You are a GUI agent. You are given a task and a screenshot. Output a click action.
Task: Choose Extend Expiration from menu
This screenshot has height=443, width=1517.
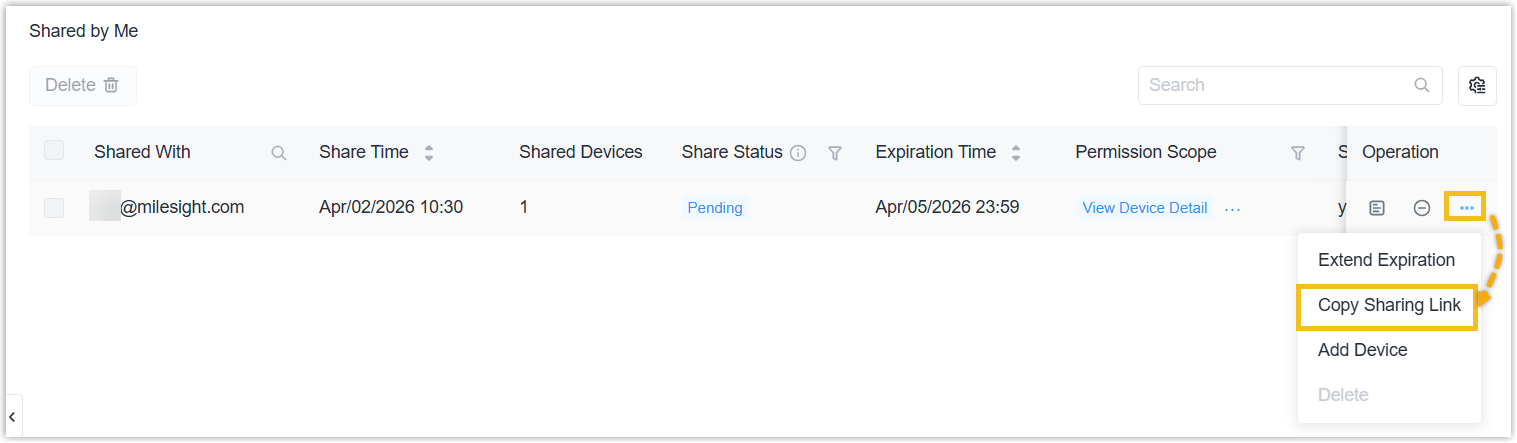(1386, 260)
